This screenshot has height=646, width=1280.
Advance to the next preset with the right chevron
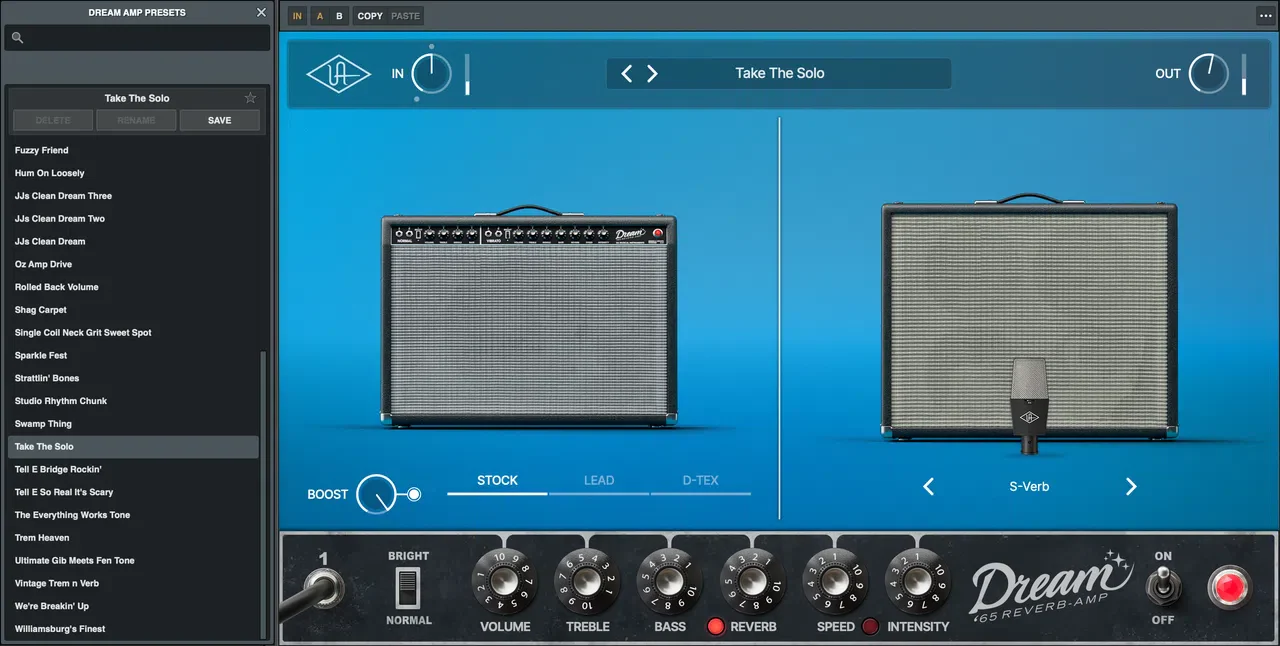tap(652, 73)
